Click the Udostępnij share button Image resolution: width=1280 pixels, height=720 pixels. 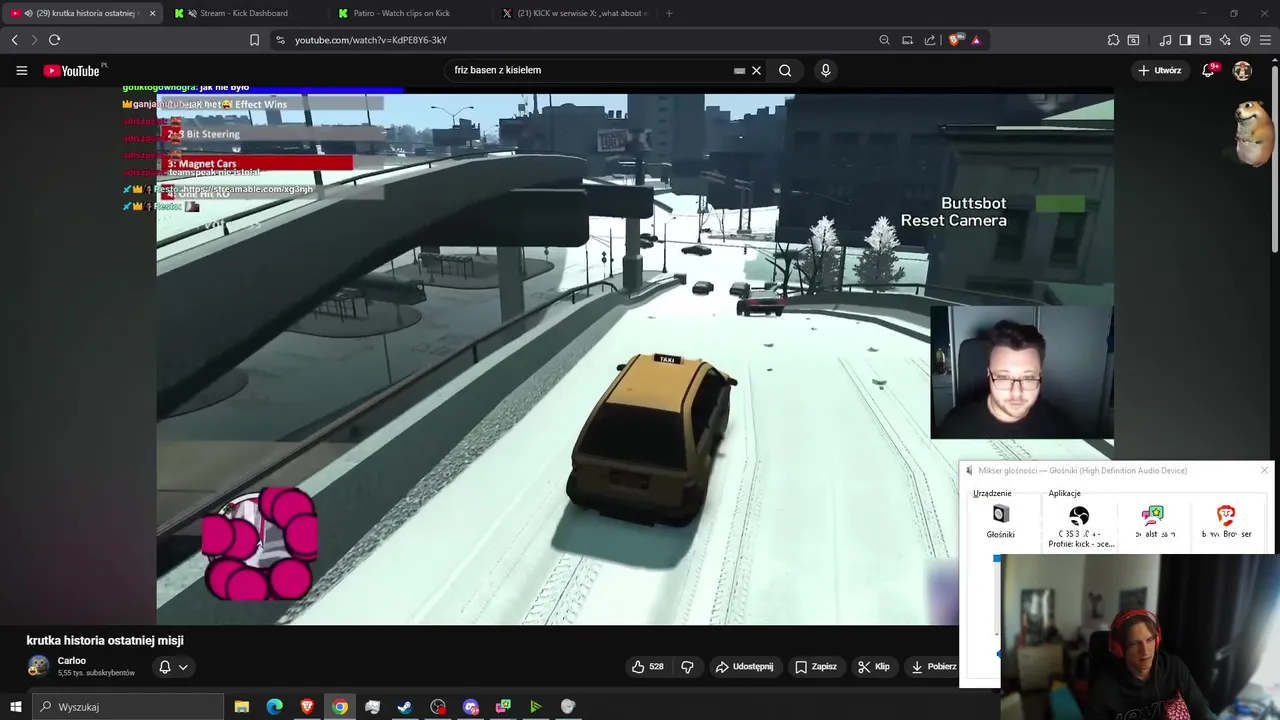[x=744, y=667]
